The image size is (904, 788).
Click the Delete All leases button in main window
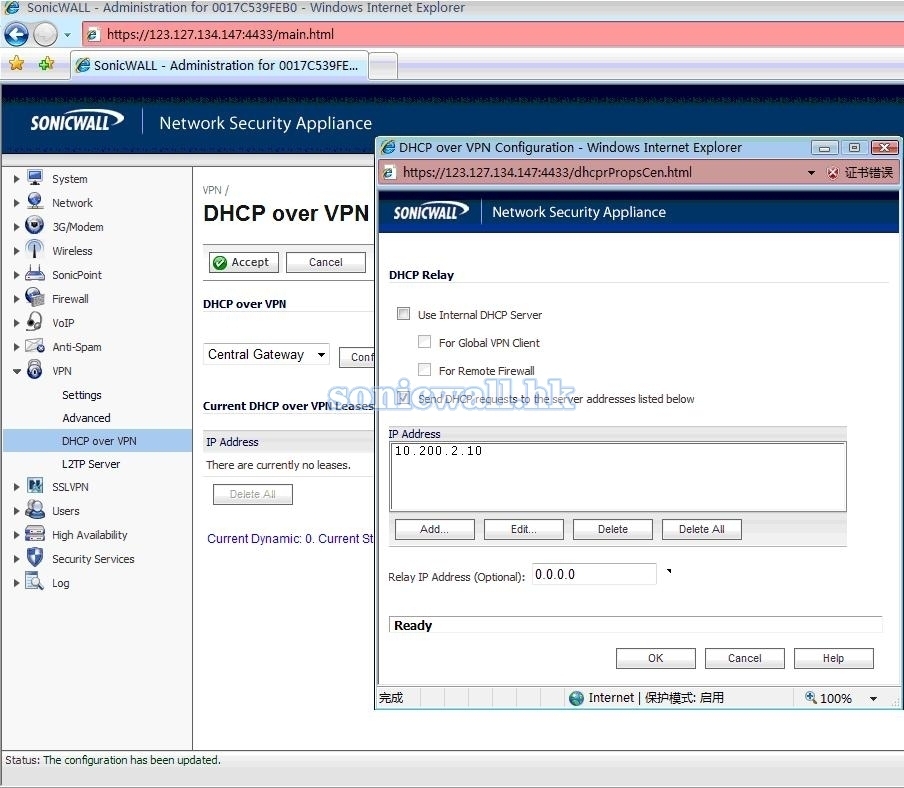(253, 494)
